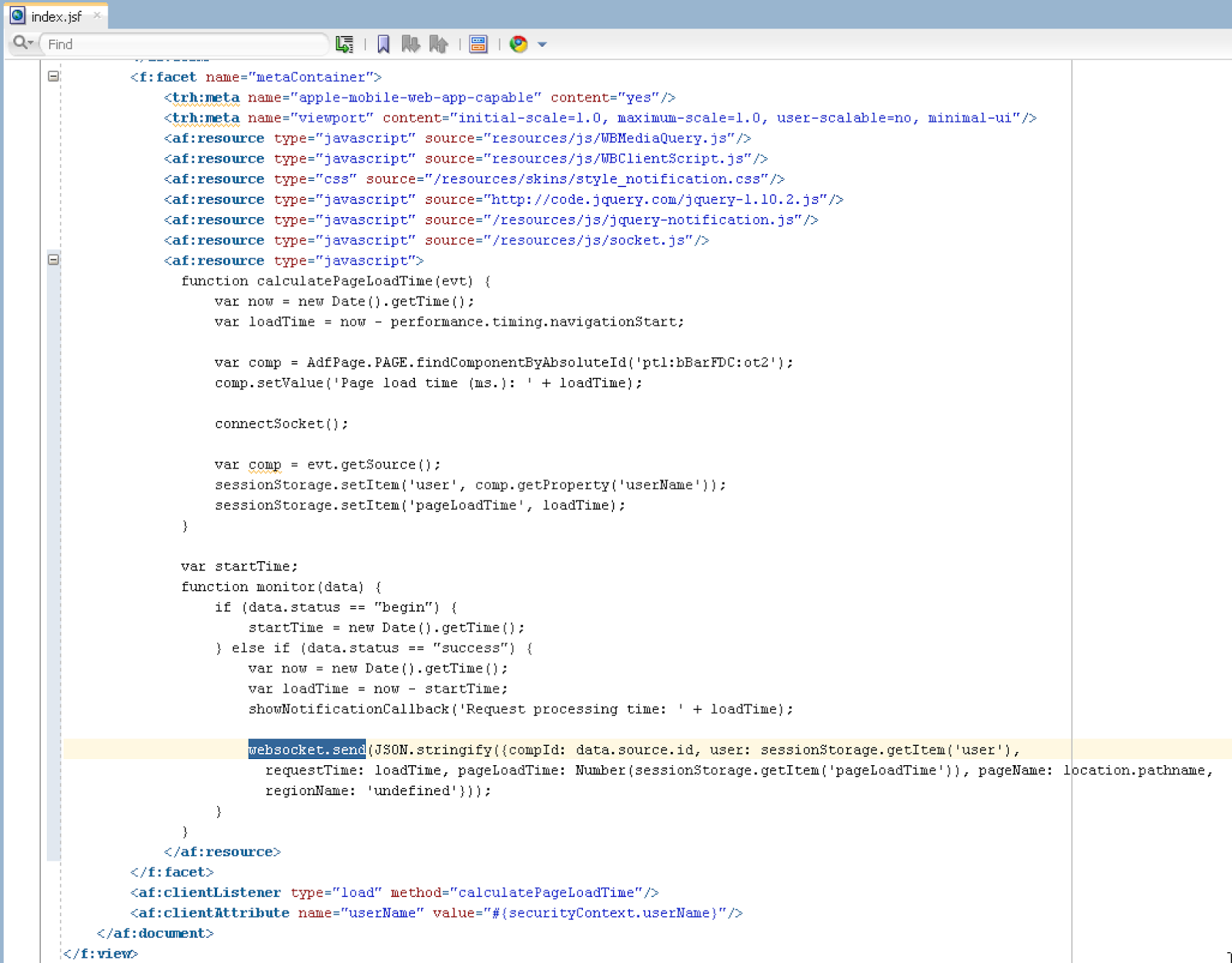This screenshot has width=1232, height=963.
Task: Click the 'var startTime;' line
Action: click(x=239, y=566)
